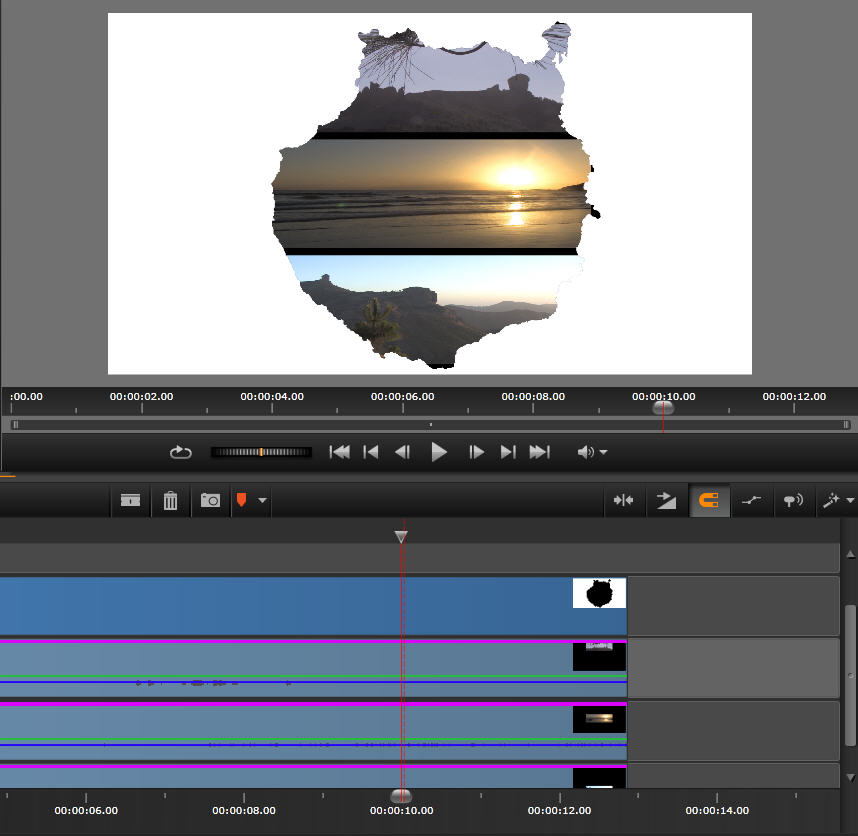858x836 pixels.
Task: Select the black island mask clip thumbnail
Action: click(599, 593)
